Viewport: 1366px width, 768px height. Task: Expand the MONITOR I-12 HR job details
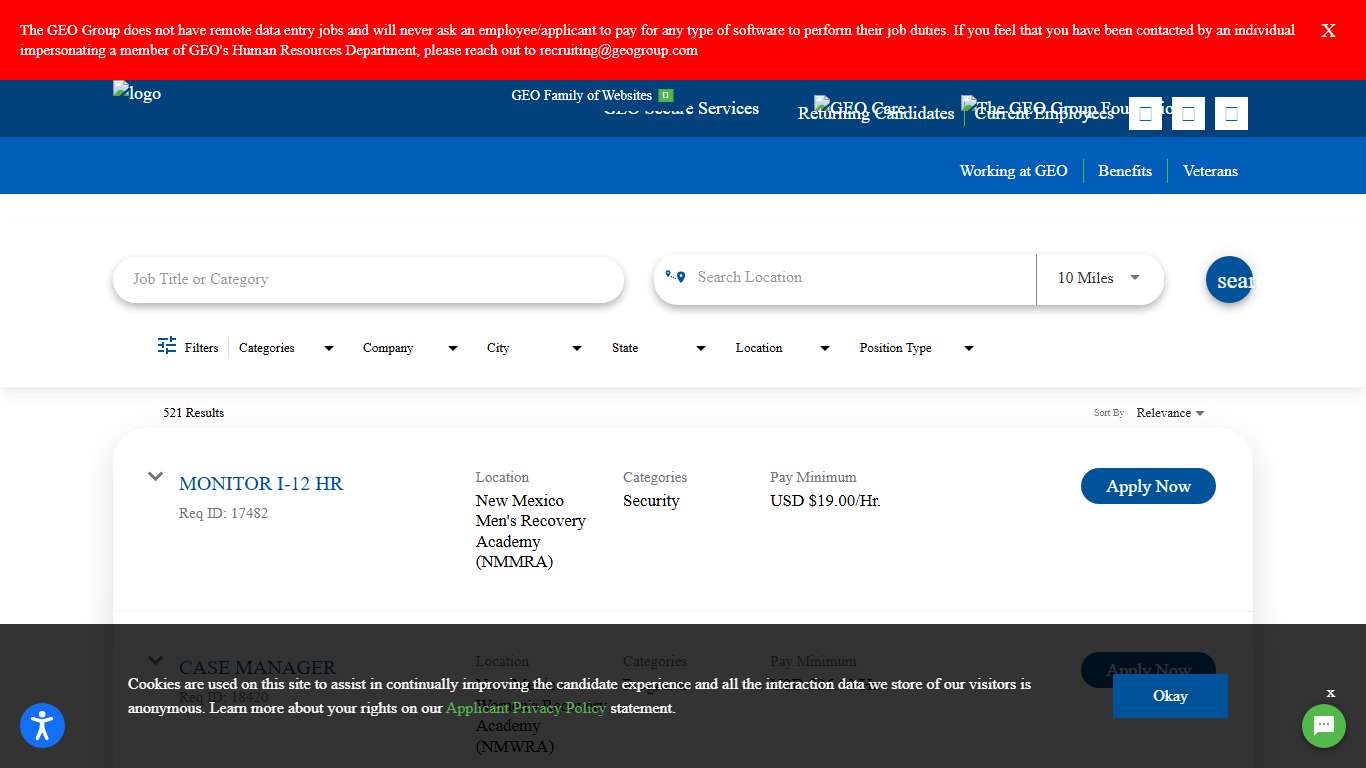pyautogui.click(x=155, y=477)
